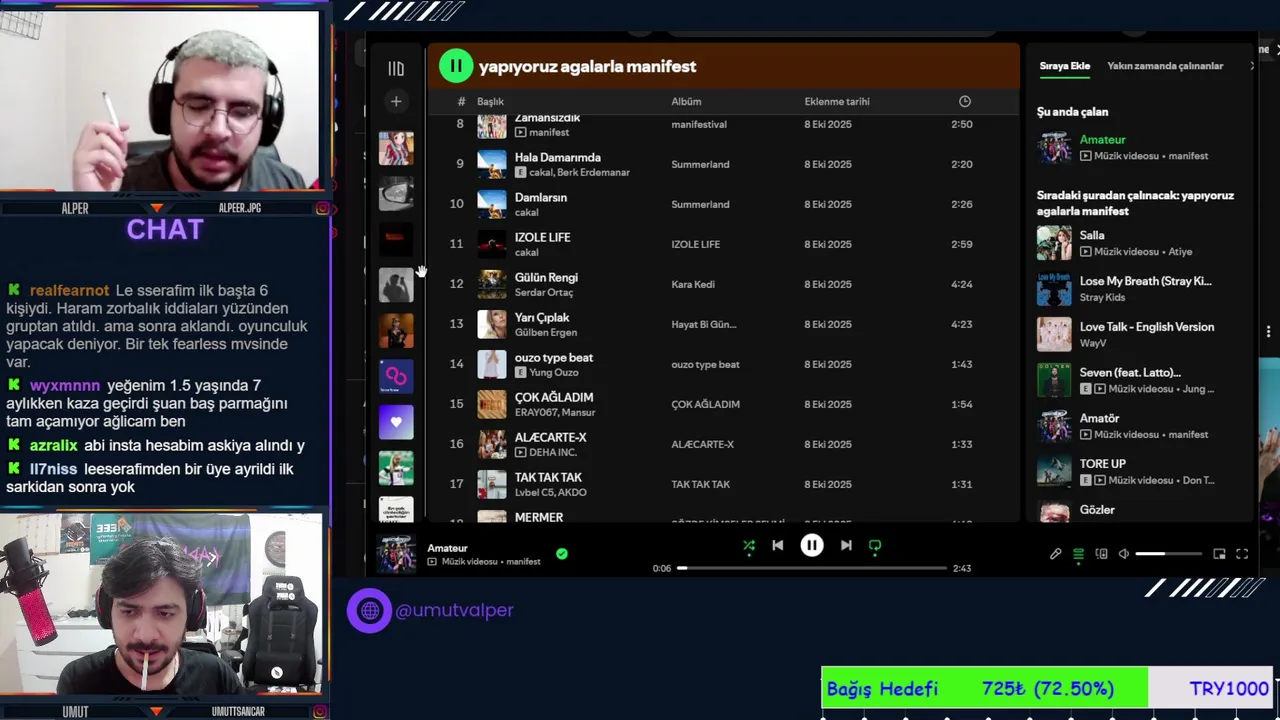Sort tracks by the Albüm column header
This screenshot has height=720, width=1280.
tap(686, 101)
